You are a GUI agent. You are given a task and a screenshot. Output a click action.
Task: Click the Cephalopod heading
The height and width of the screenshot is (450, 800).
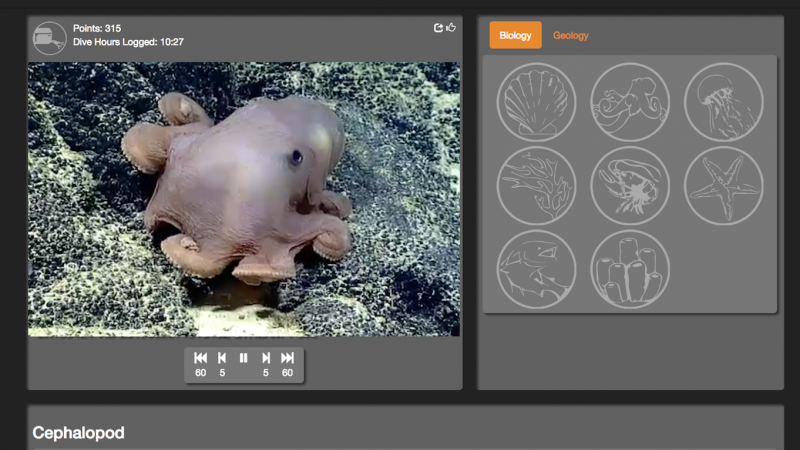(78, 433)
